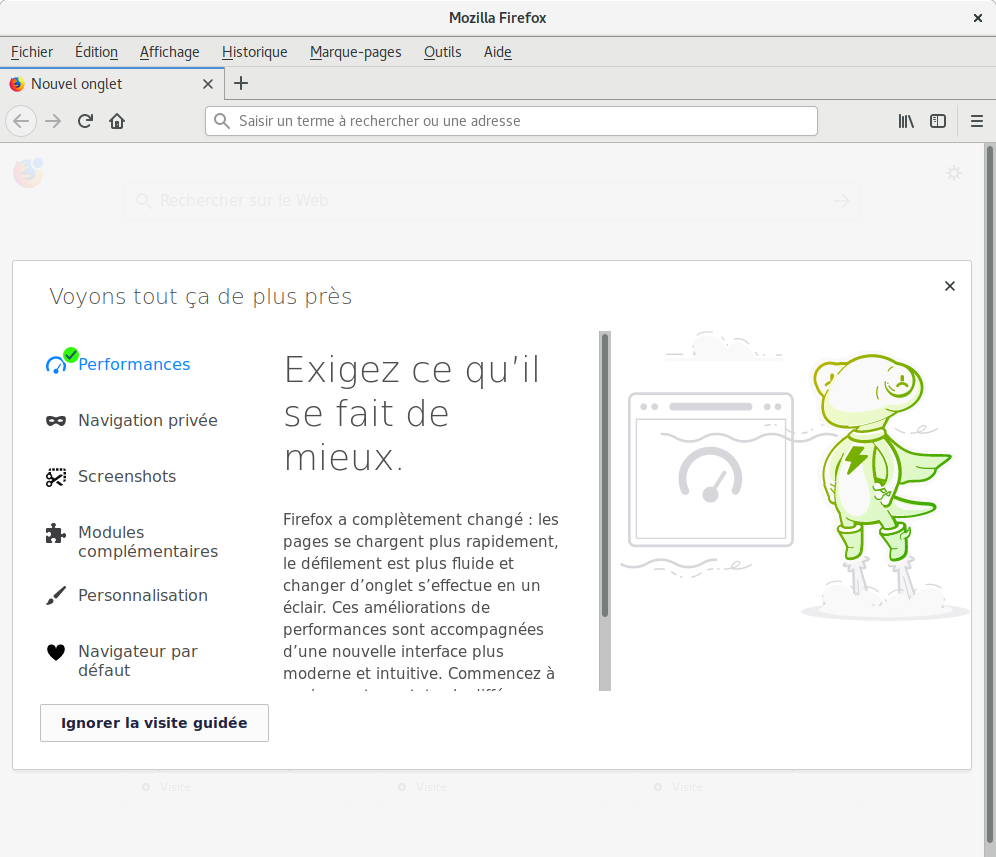The image size is (996, 857).
Task: Click the magnifier icon in the address bar
Action: 222,121
